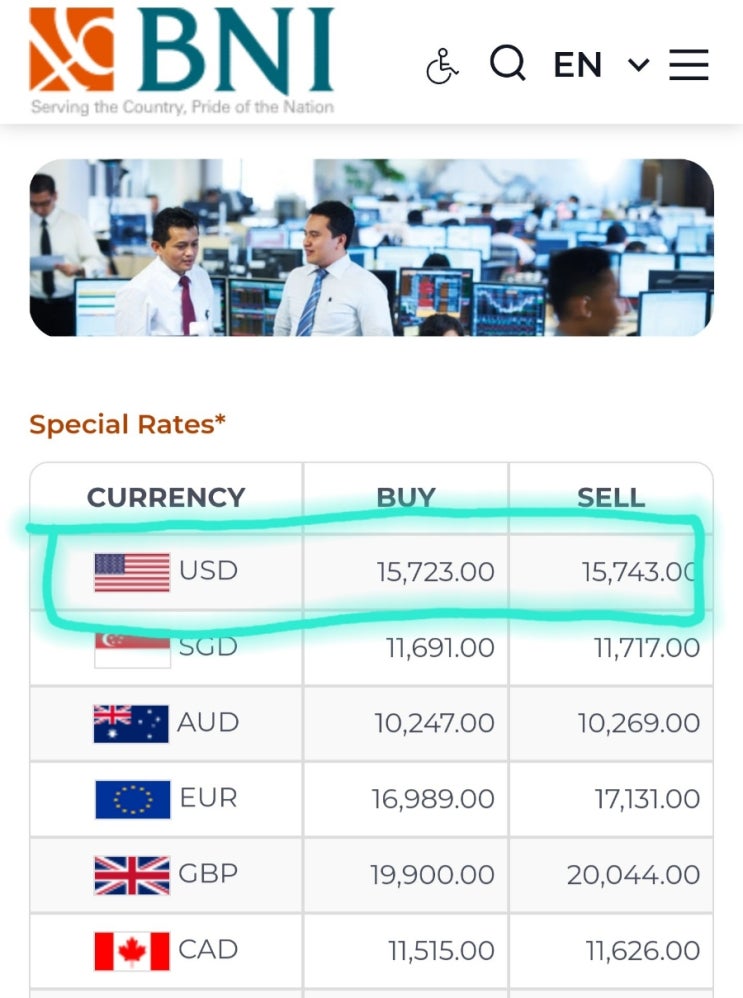This screenshot has height=998, width=743.
Task: Click the Australian flag icon
Action: pos(131,723)
